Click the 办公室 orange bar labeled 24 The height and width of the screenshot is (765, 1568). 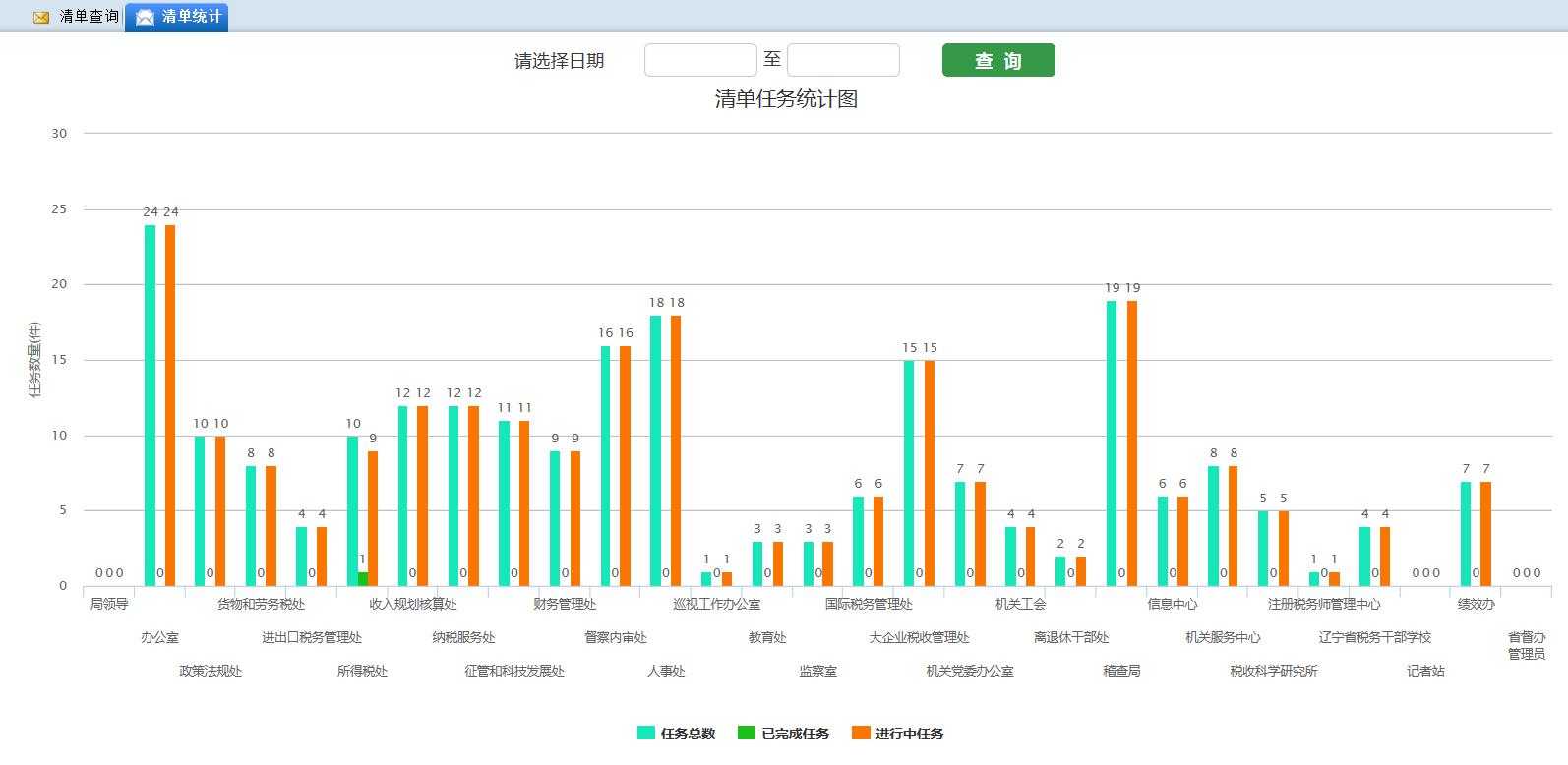(170, 405)
